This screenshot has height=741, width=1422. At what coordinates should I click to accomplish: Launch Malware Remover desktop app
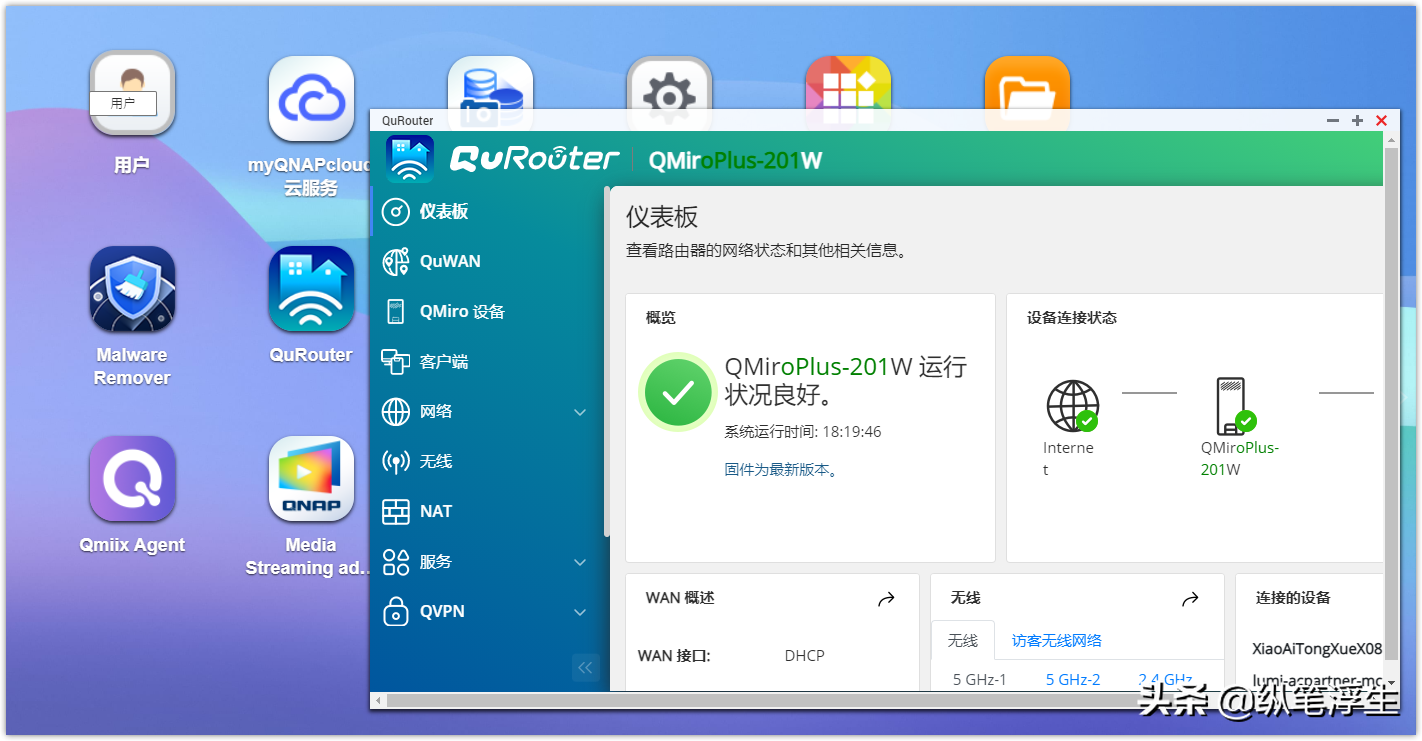pos(132,289)
